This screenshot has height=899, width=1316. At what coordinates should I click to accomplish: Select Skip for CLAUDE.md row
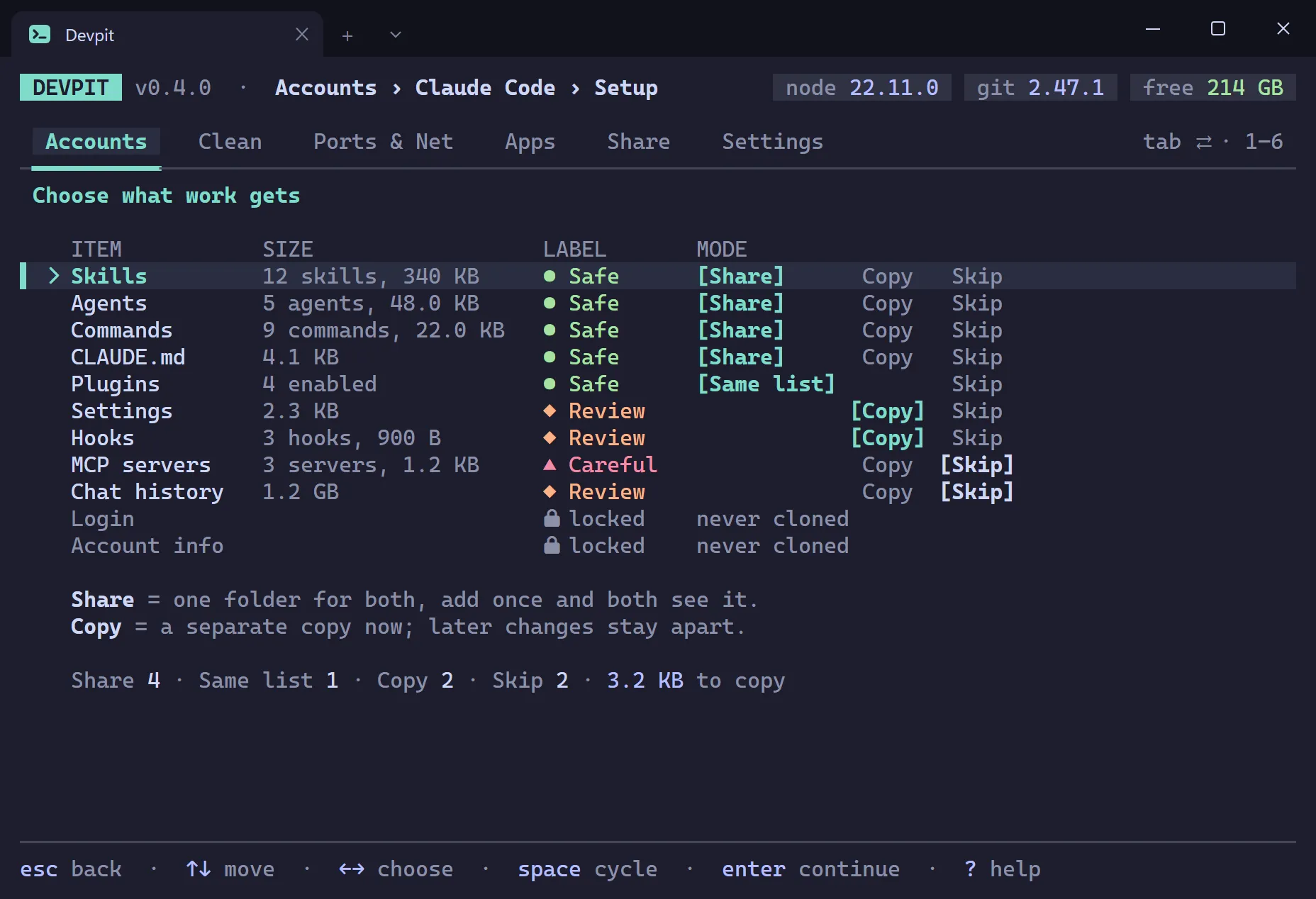[976, 357]
